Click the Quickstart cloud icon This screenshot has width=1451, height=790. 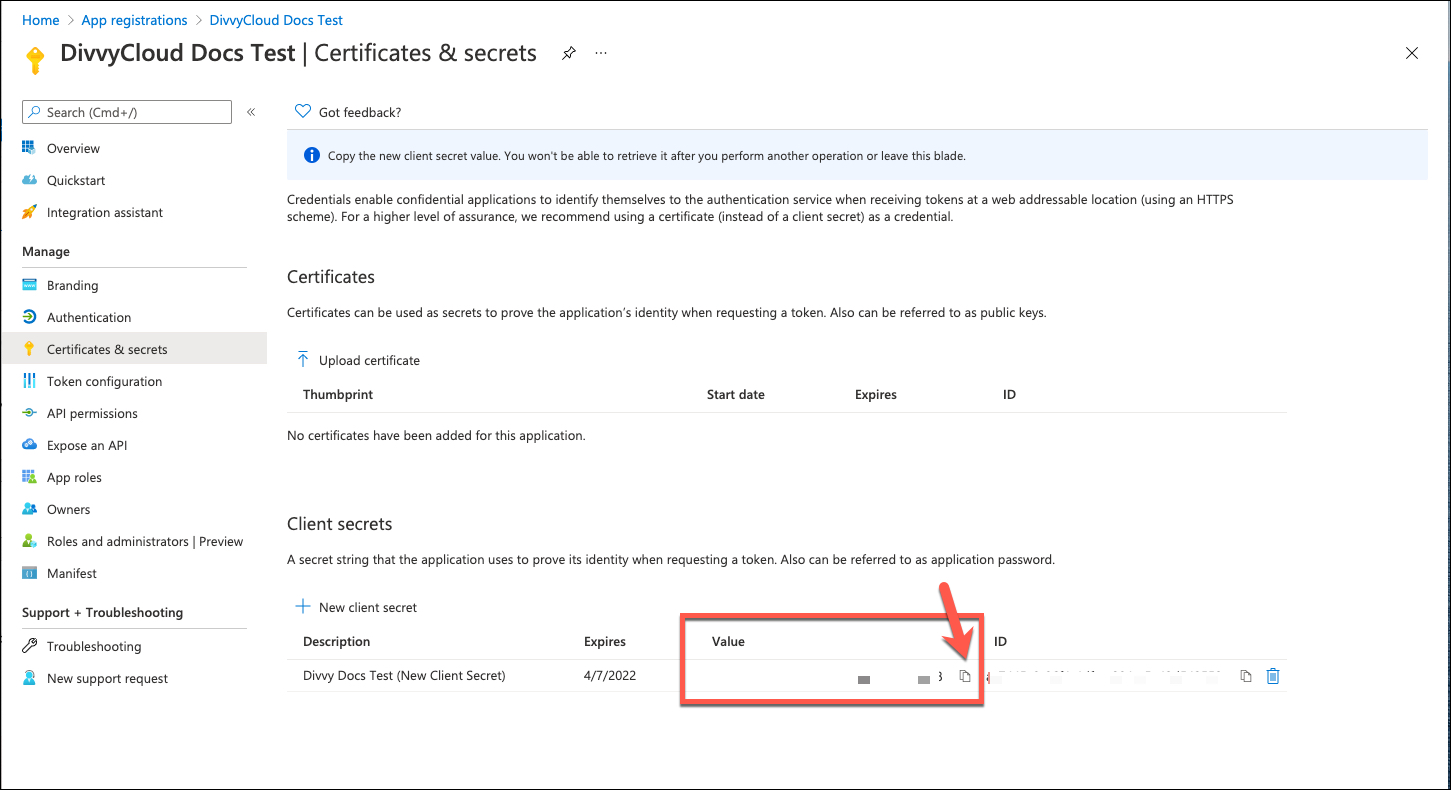29,180
